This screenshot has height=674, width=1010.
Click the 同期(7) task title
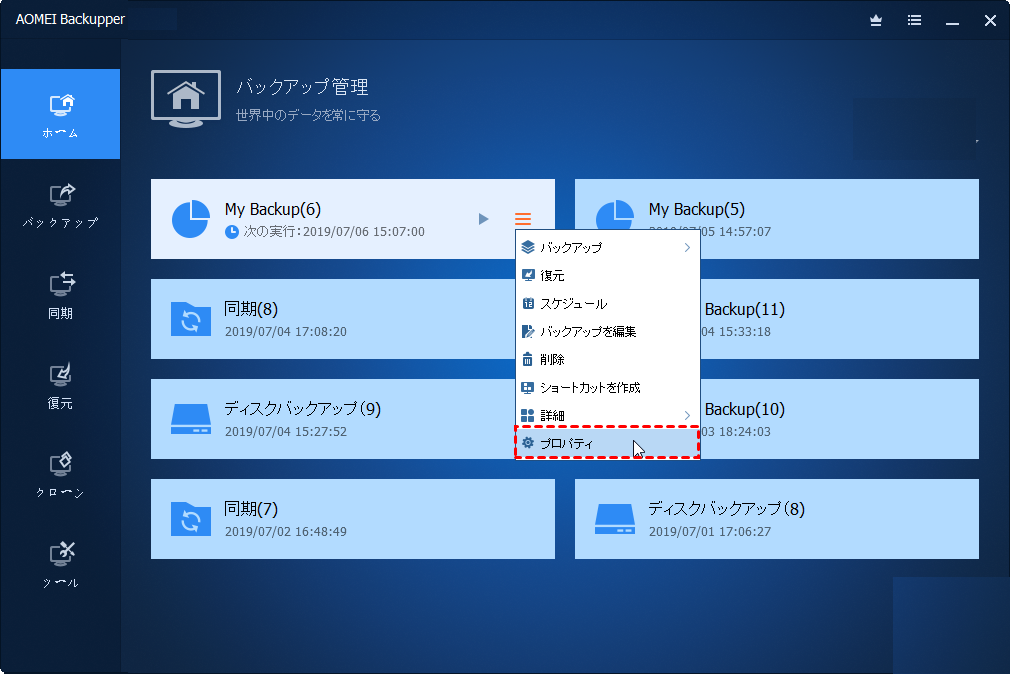tap(251, 509)
